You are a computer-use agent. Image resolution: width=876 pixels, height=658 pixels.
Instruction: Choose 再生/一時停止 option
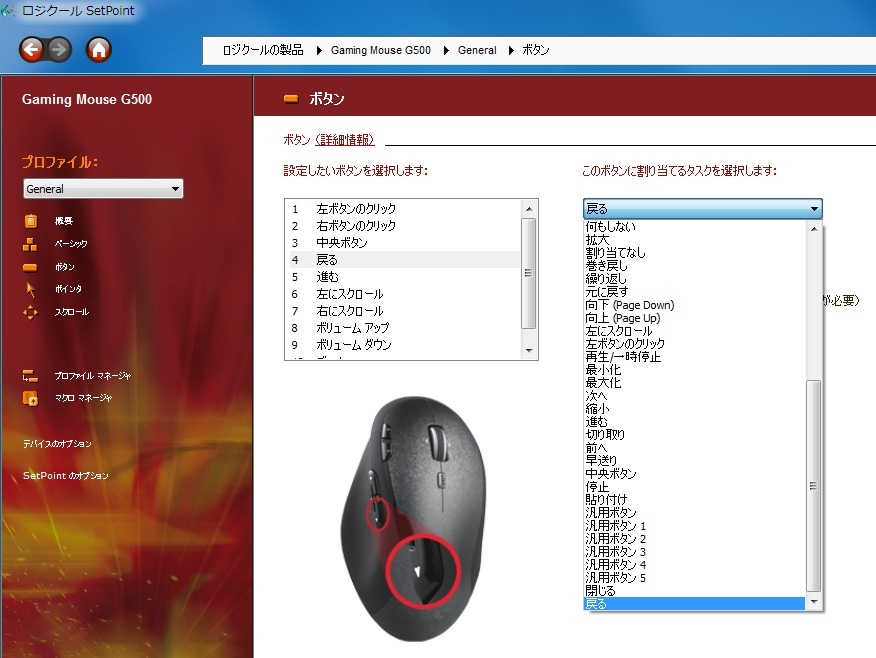click(694, 357)
